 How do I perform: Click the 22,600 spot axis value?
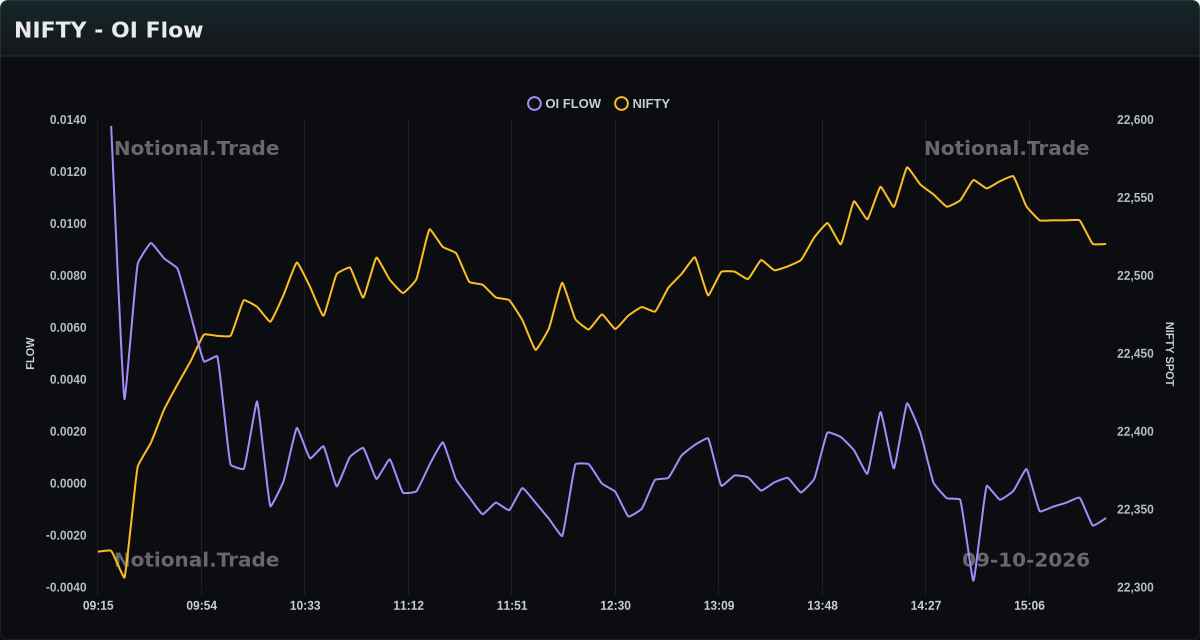pyautogui.click(x=1135, y=120)
